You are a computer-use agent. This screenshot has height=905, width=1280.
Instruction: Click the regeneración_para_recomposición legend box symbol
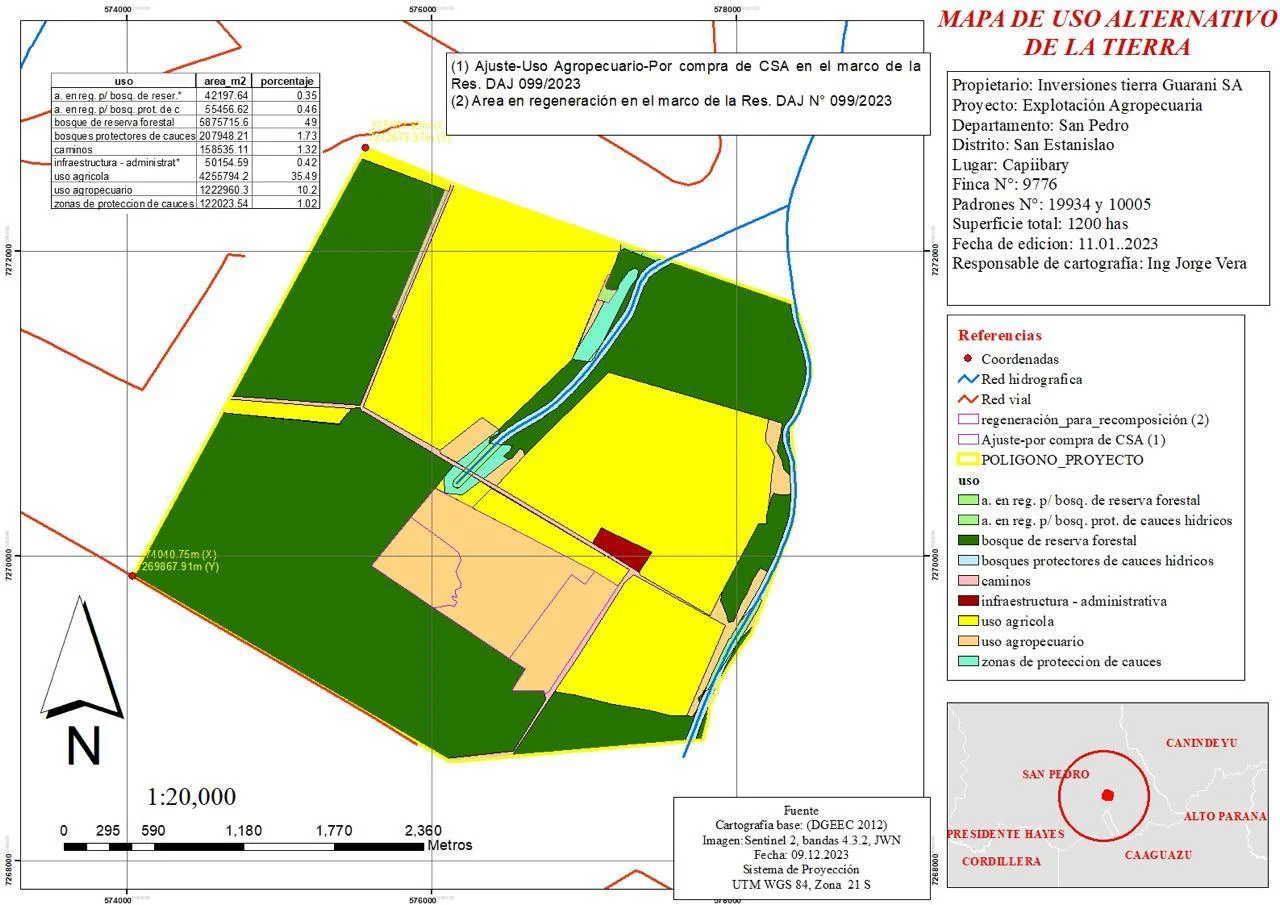pos(967,420)
